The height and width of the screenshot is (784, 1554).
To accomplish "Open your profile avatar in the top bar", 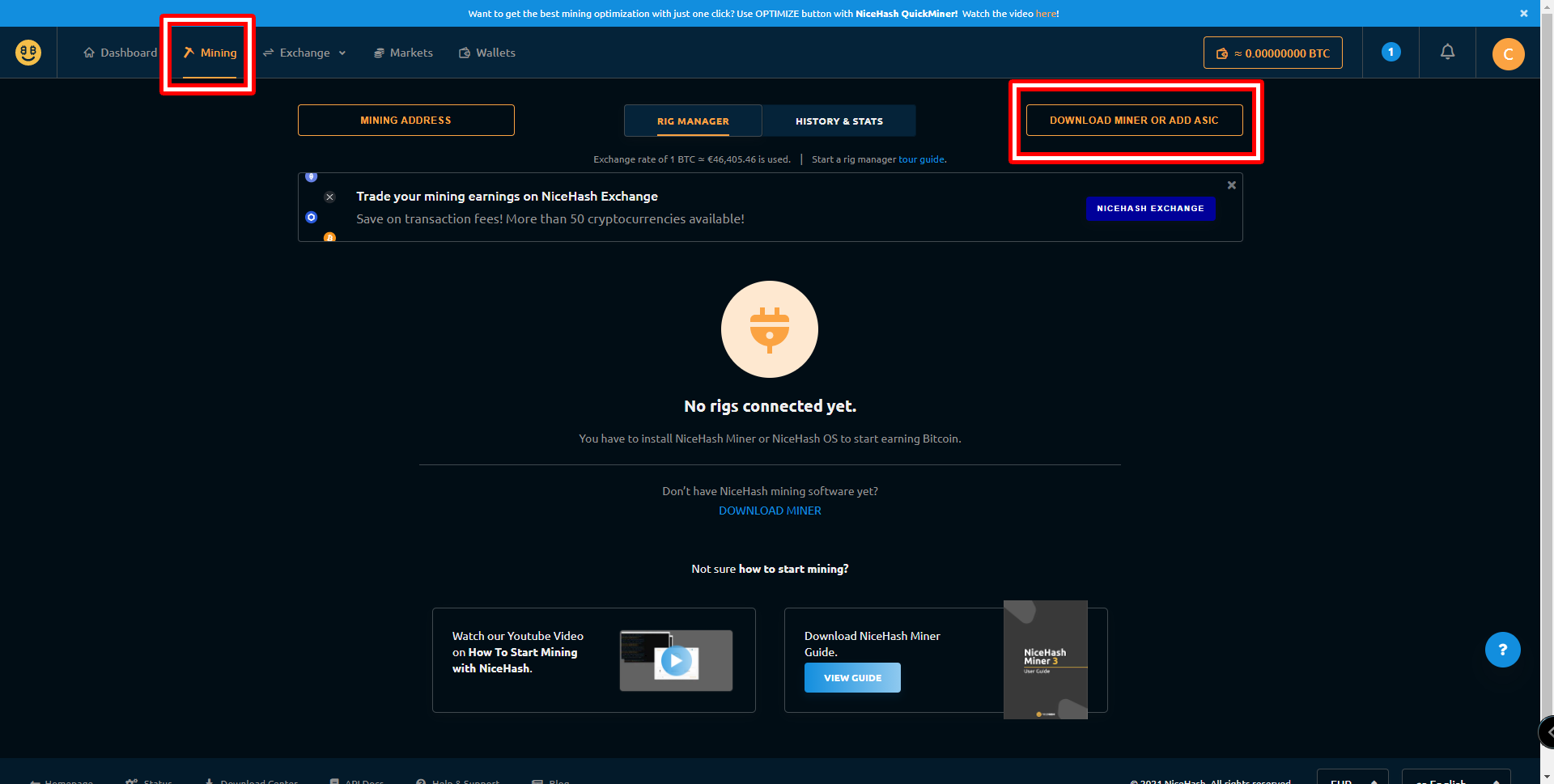I will click(1507, 53).
